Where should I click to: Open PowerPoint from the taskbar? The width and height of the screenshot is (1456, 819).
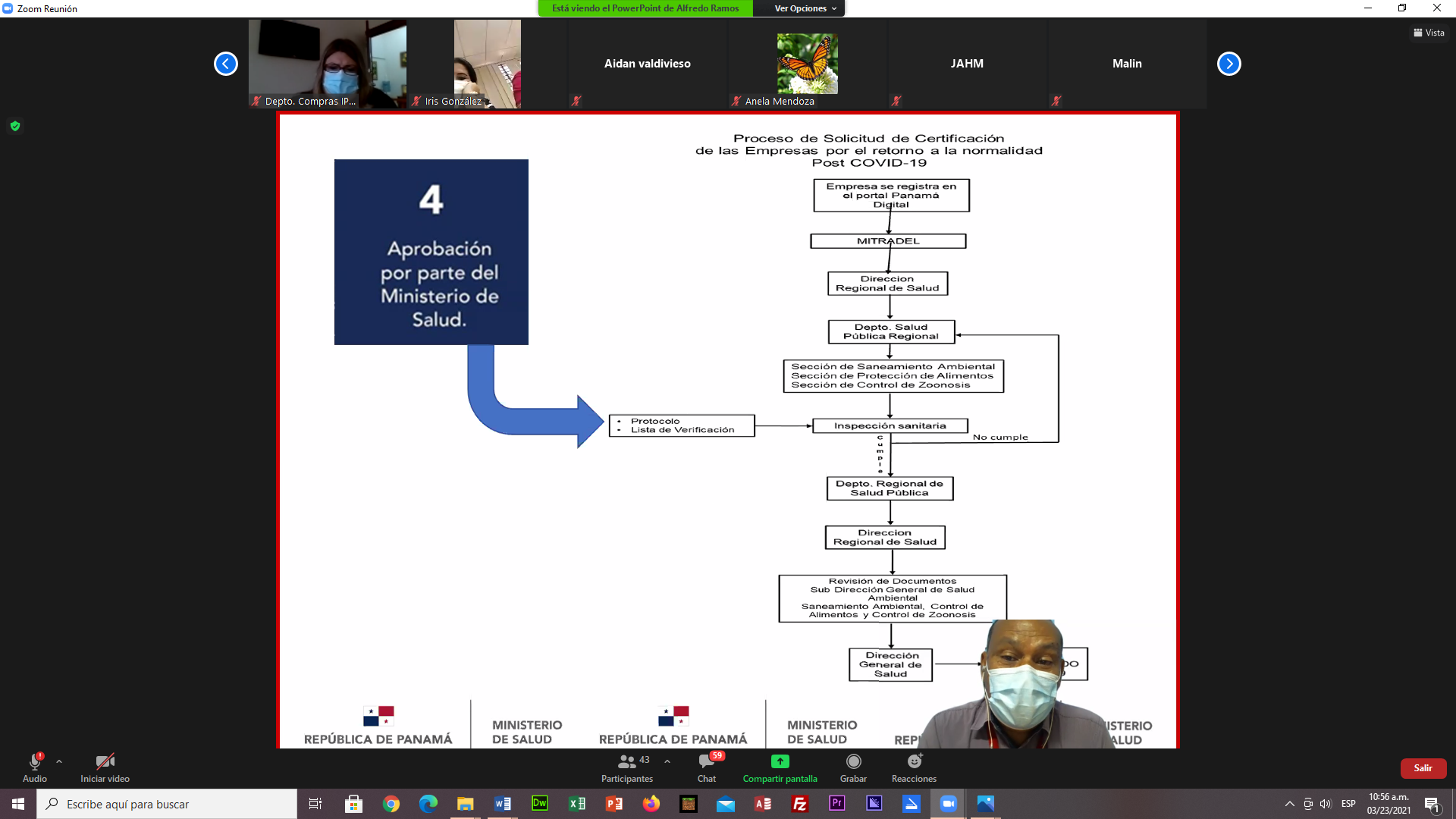(x=613, y=804)
